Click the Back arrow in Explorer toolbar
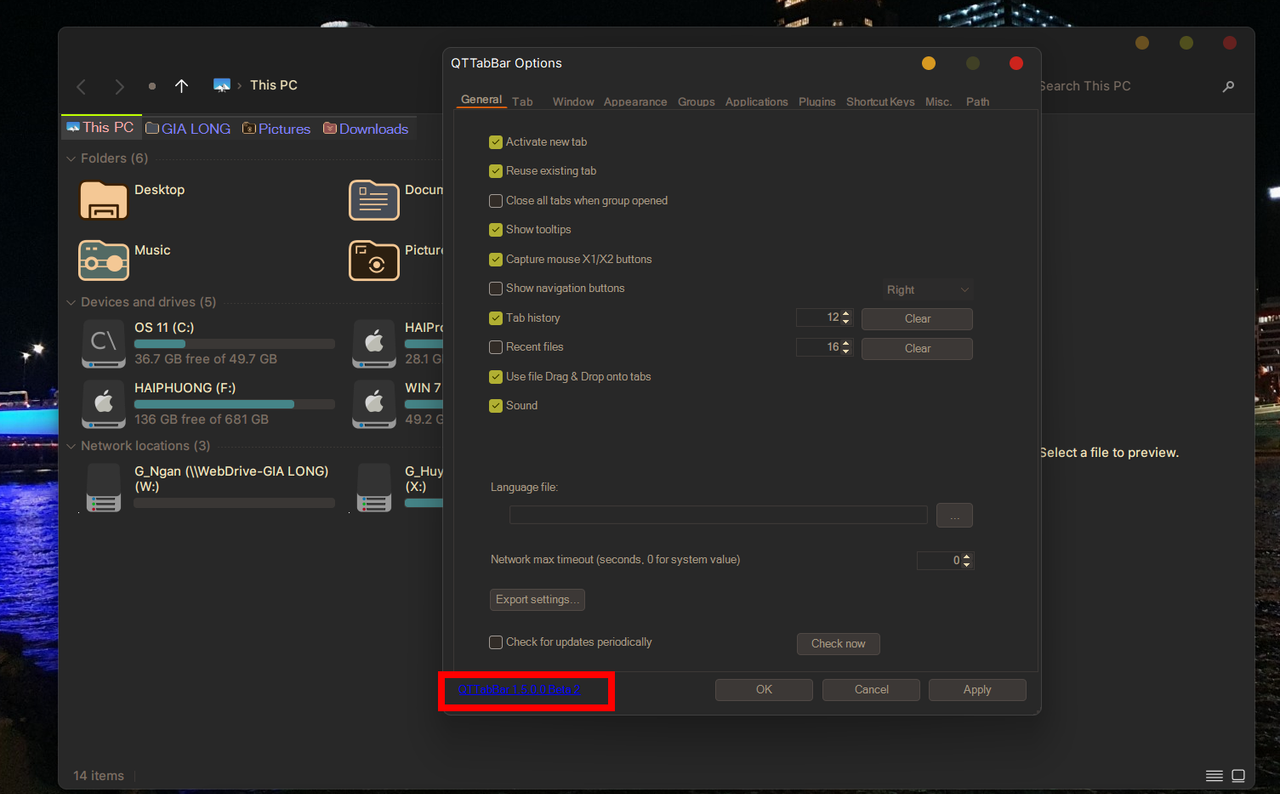 [x=80, y=85]
